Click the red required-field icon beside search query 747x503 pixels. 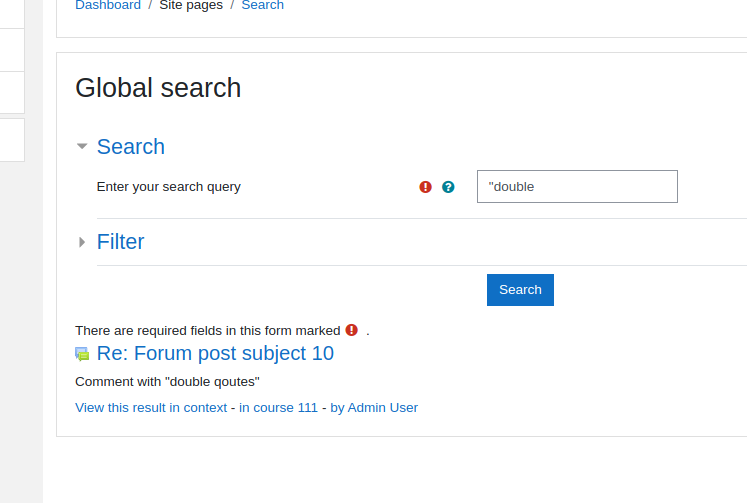click(425, 187)
